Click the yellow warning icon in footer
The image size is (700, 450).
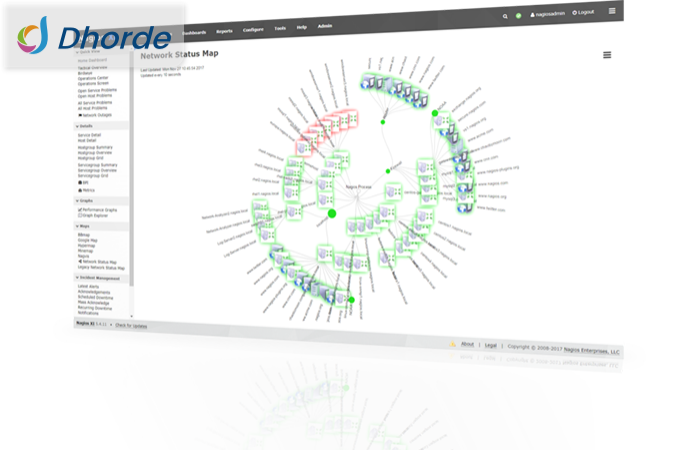tap(452, 344)
